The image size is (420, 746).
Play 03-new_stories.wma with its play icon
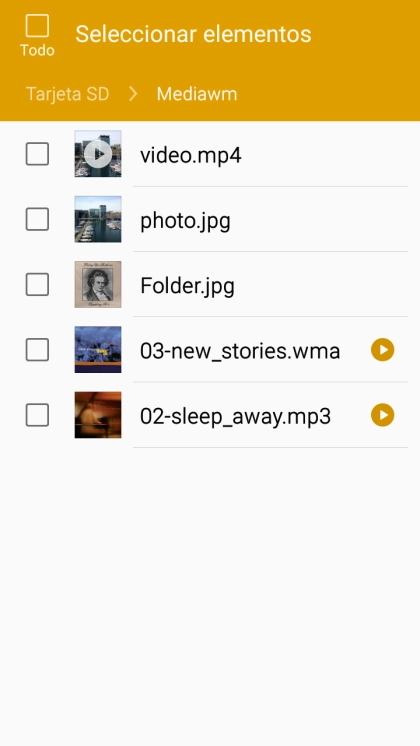(x=382, y=350)
